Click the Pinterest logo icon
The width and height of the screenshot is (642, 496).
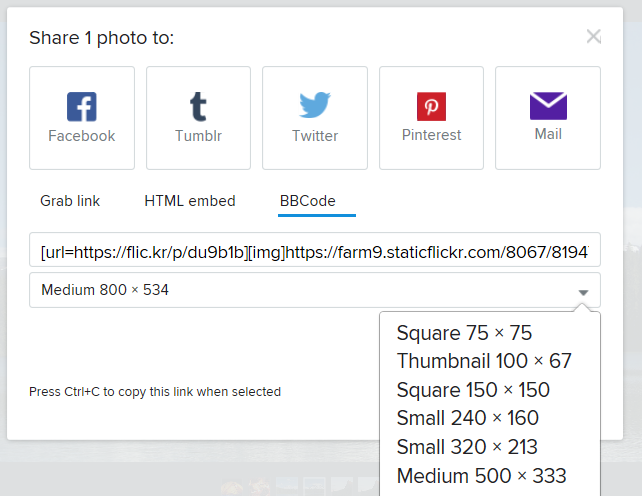(x=431, y=106)
